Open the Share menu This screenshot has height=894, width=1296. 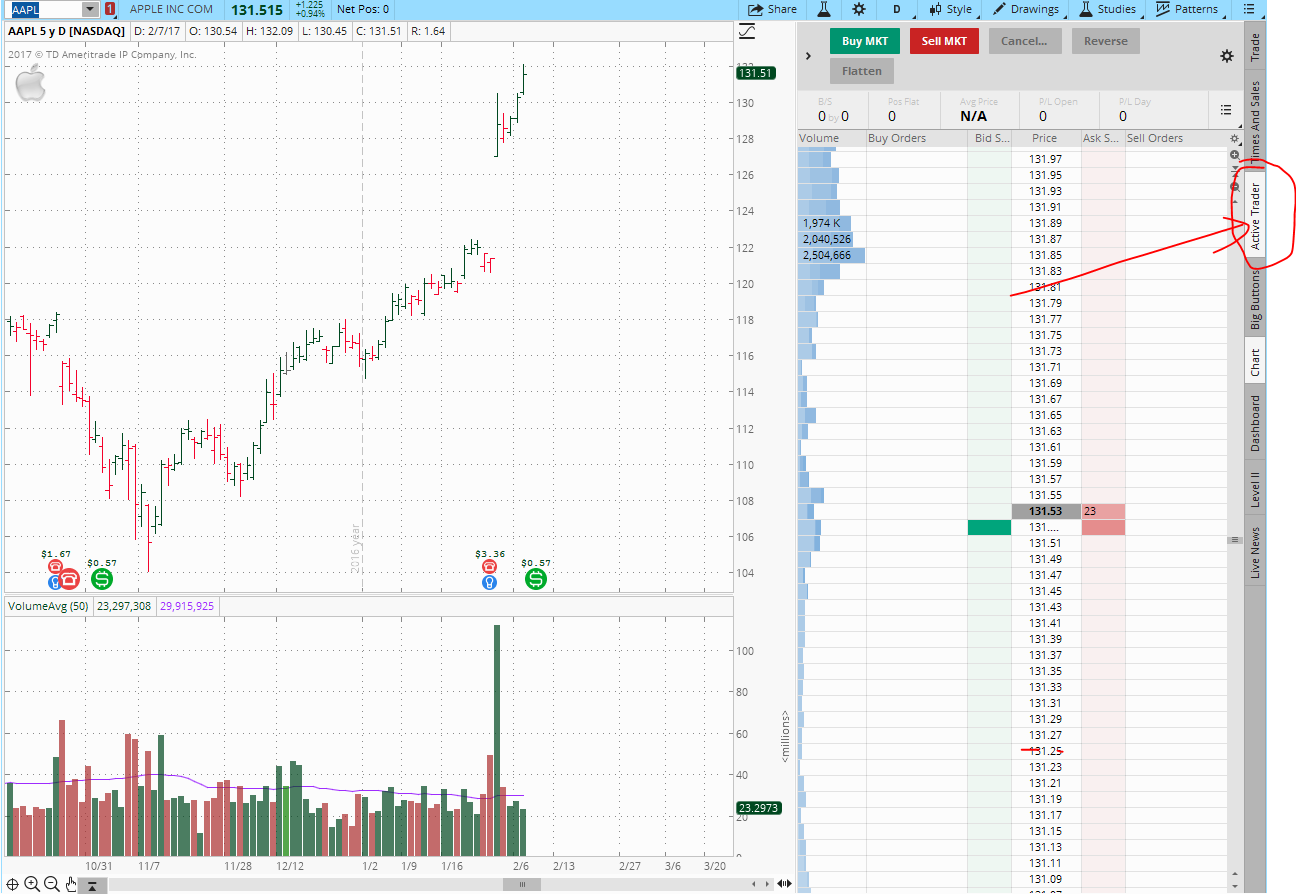(x=773, y=9)
